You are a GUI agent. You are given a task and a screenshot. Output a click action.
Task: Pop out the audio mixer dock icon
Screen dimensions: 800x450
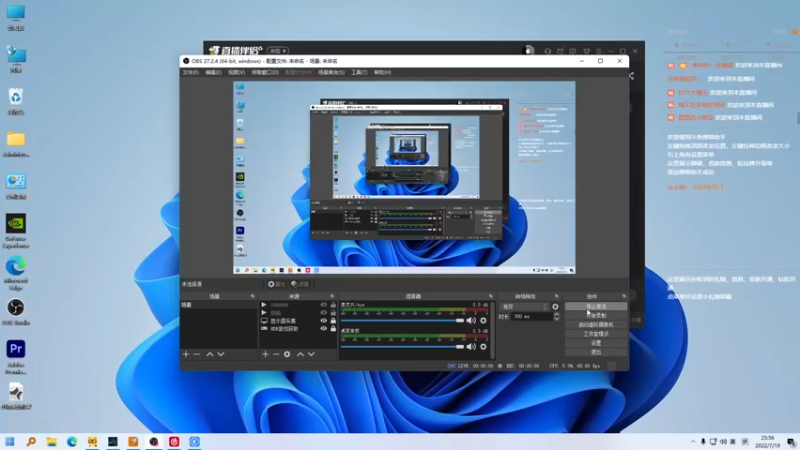point(491,296)
